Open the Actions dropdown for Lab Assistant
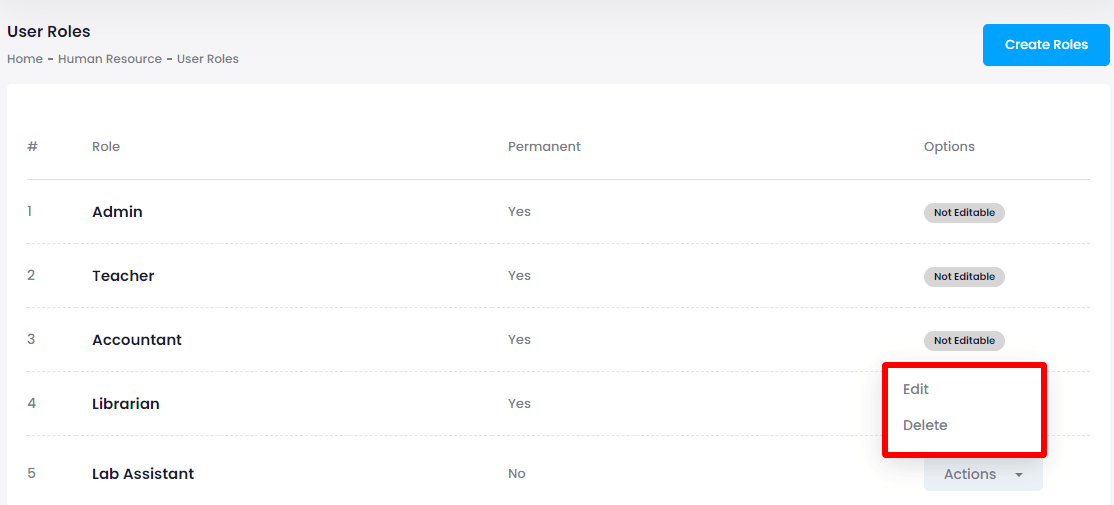 pos(970,474)
